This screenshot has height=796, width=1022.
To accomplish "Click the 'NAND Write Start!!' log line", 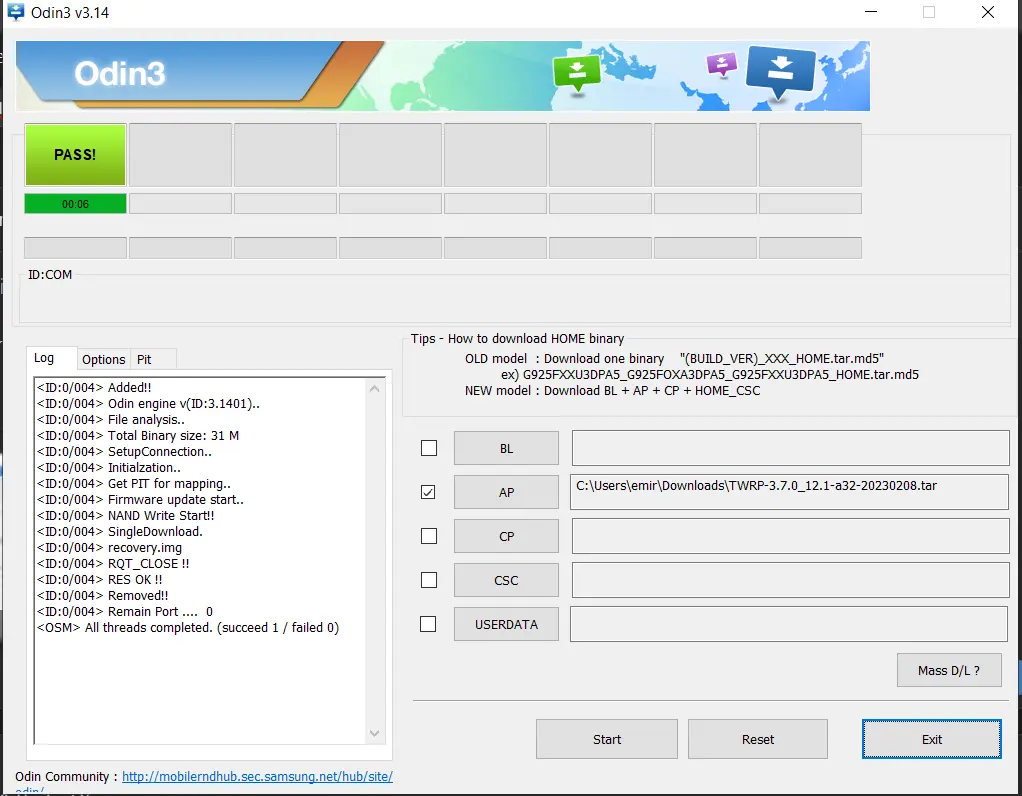I will pos(126,515).
